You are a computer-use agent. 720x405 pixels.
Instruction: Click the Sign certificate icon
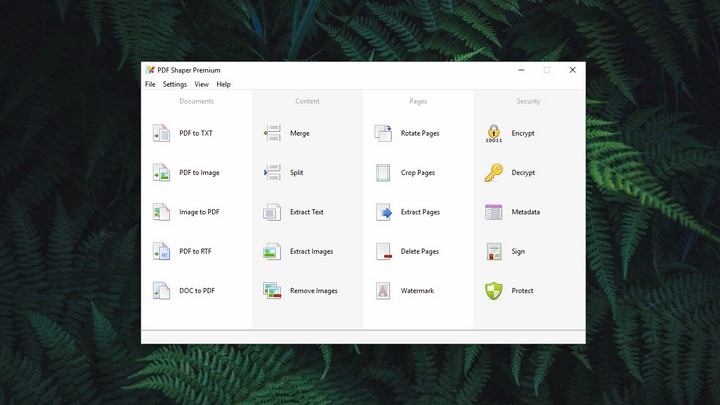pos(494,252)
